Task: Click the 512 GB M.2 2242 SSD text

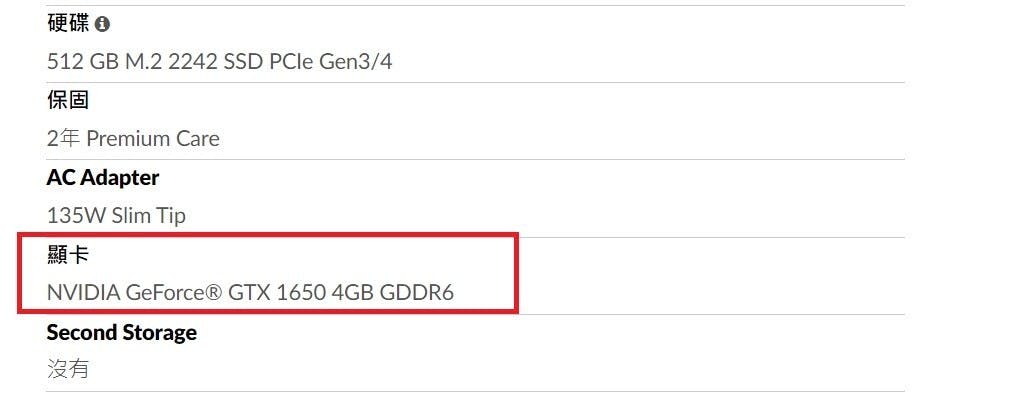Action: tap(155, 62)
